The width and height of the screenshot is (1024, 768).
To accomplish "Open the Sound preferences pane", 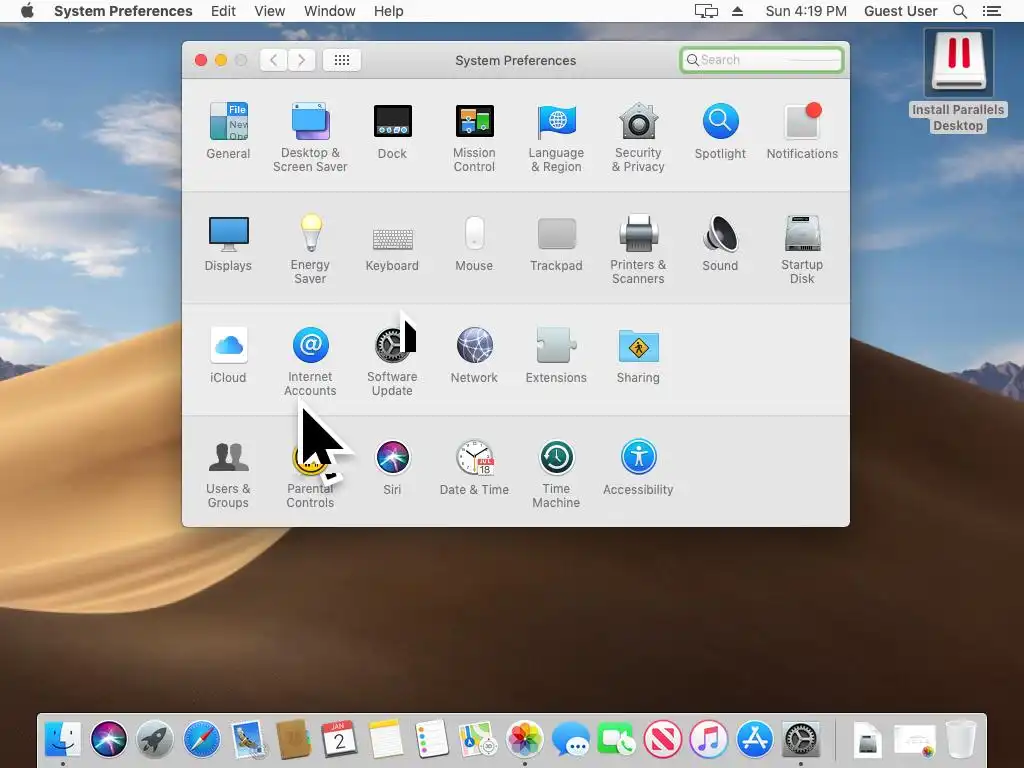I will tap(720, 243).
